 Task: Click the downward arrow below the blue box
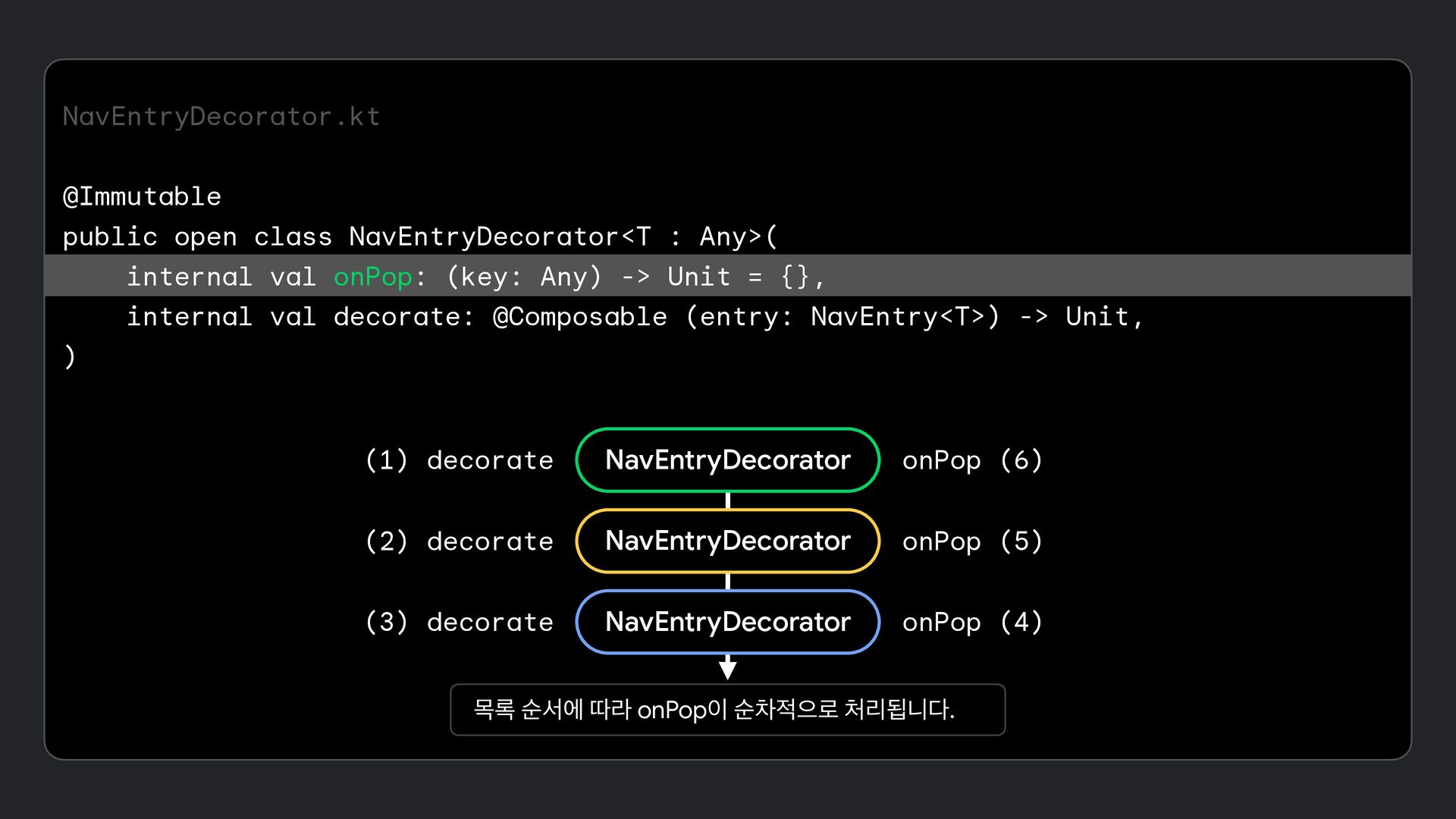pyautogui.click(x=727, y=668)
